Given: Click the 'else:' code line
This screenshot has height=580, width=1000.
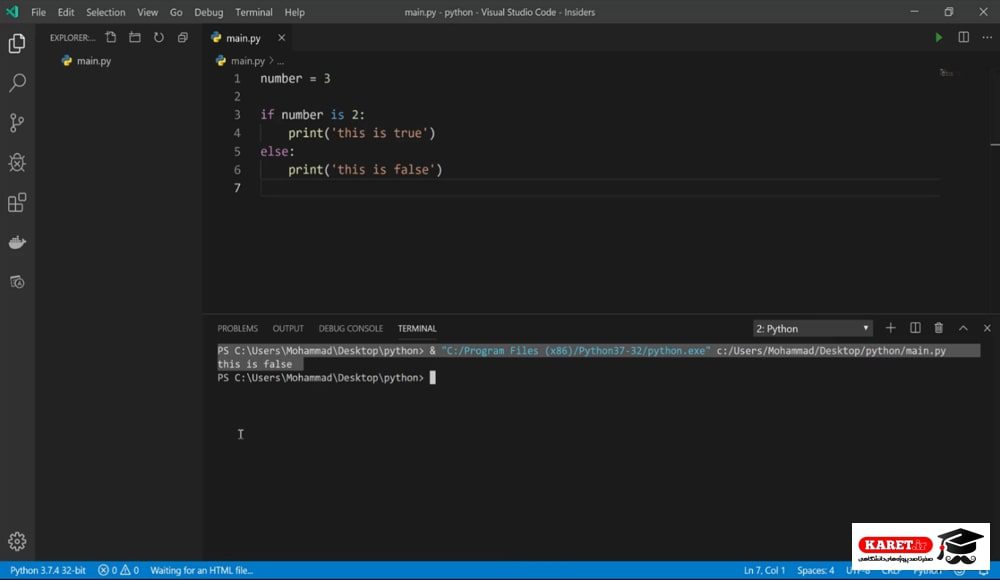Looking at the screenshot, I should [277, 152].
